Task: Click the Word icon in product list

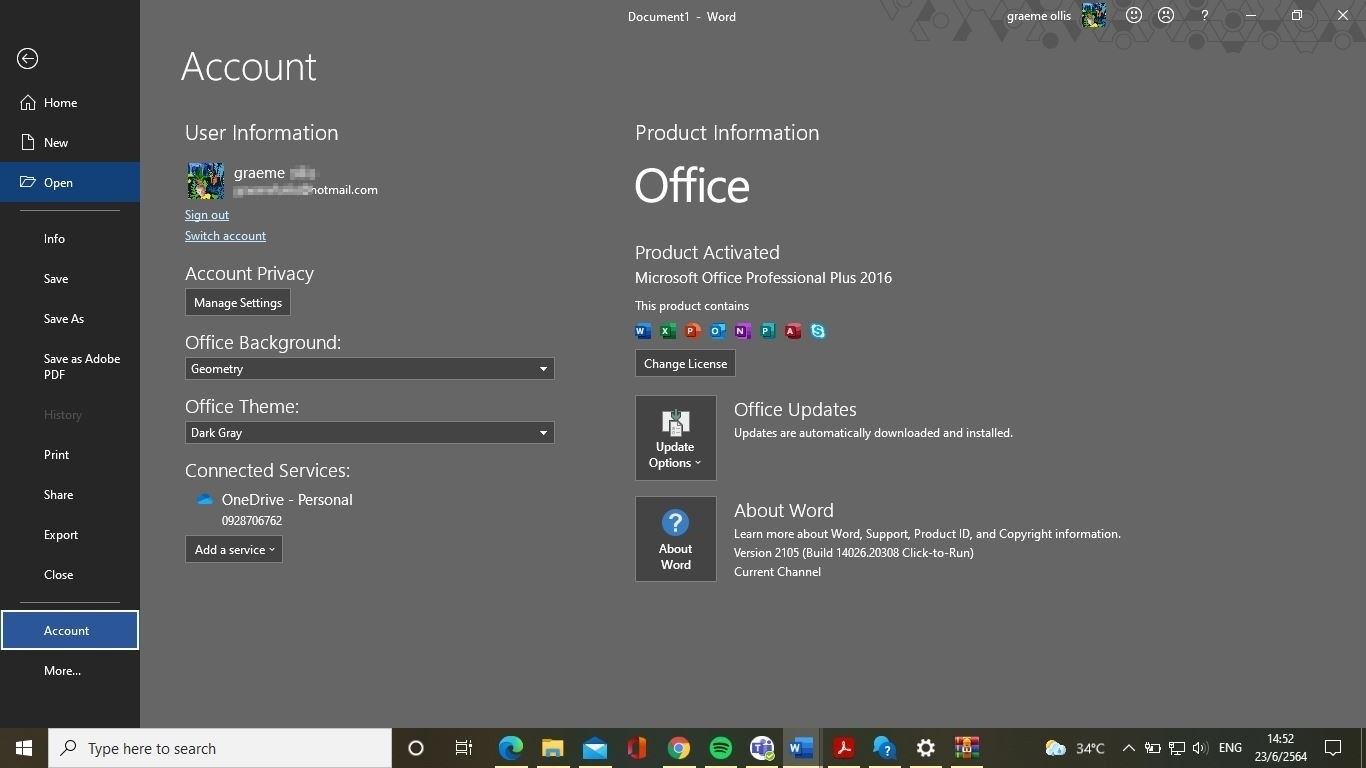Action: click(x=643, y=331)
